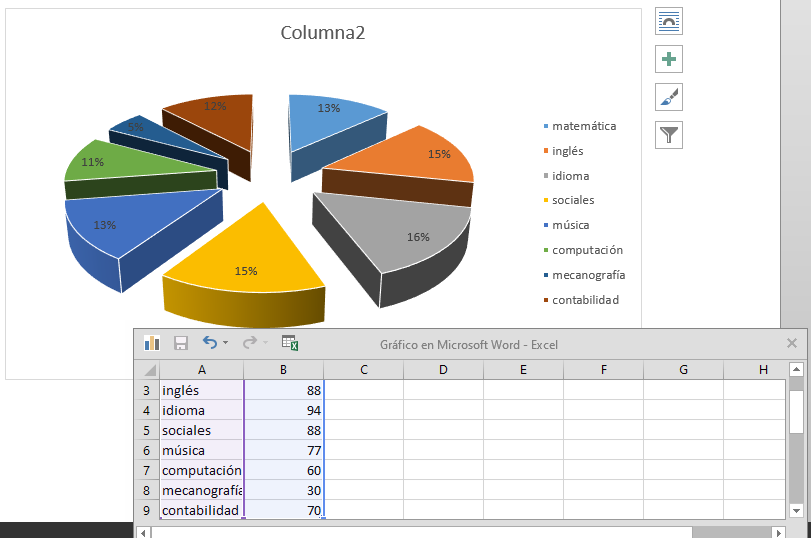Viewport: 811px width, 538px height.
Task: Select contabilidad legend entry in chart
Action: (x=581, y=300)
